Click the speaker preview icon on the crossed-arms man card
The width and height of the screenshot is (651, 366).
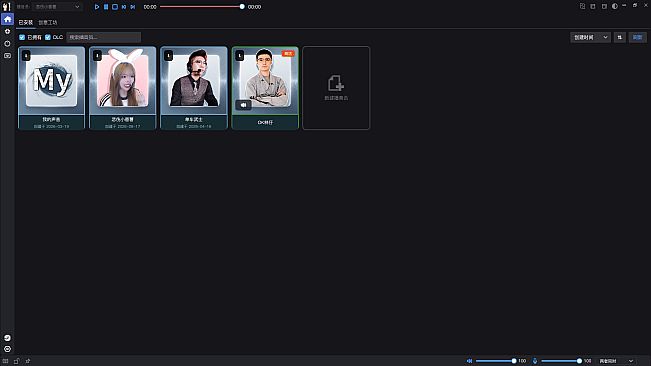click(x=243, y=105)
